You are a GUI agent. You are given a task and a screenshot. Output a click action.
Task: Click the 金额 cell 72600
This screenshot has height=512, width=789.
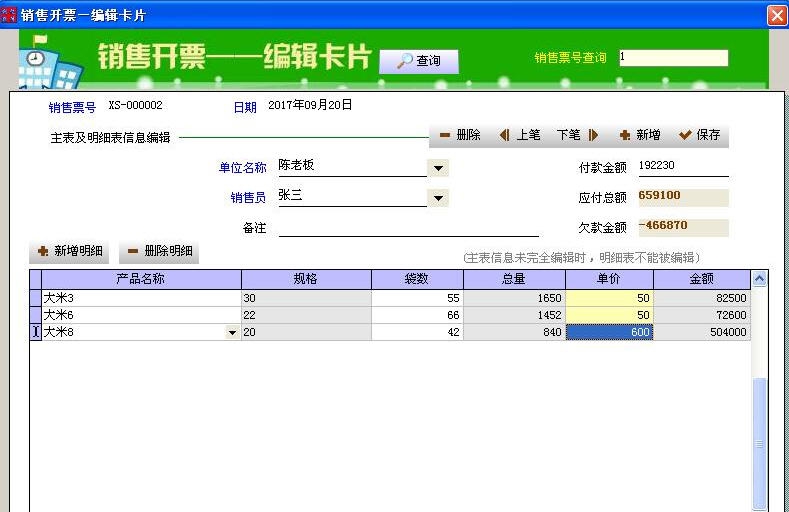(701, 315)
